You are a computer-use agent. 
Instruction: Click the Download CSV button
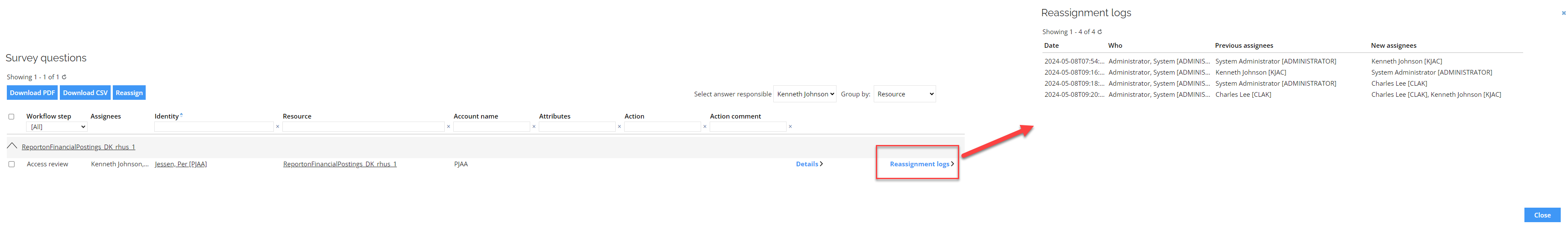[85, 93]
